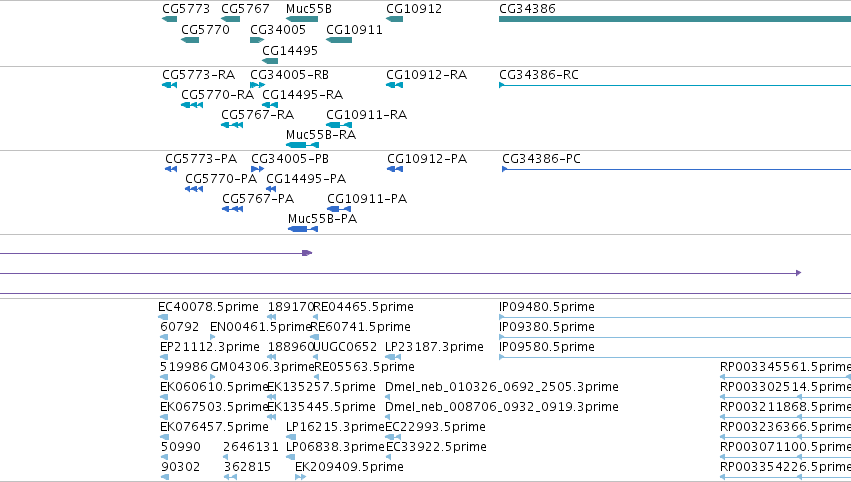Select the EN00461.5prime EST label
The width and height of the screenshot is (851, 482).
[261, 327]
